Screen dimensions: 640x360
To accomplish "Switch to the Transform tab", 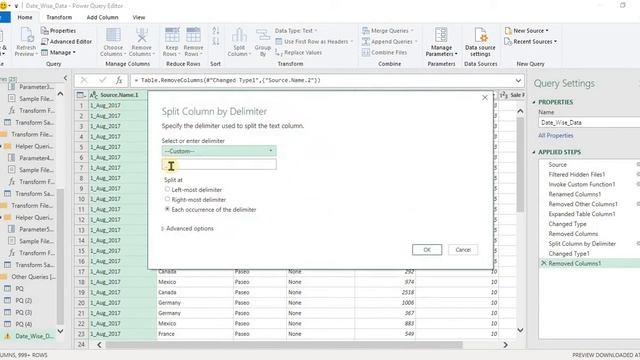I will (x=59, y=18).
